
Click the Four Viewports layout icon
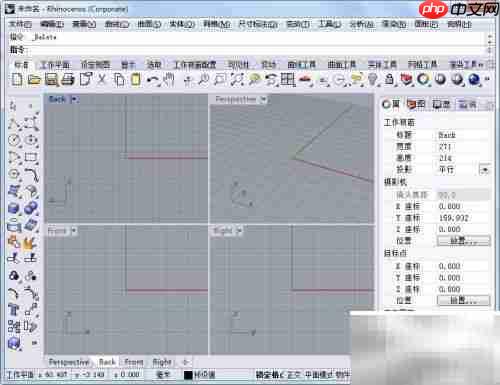(287, 80)
